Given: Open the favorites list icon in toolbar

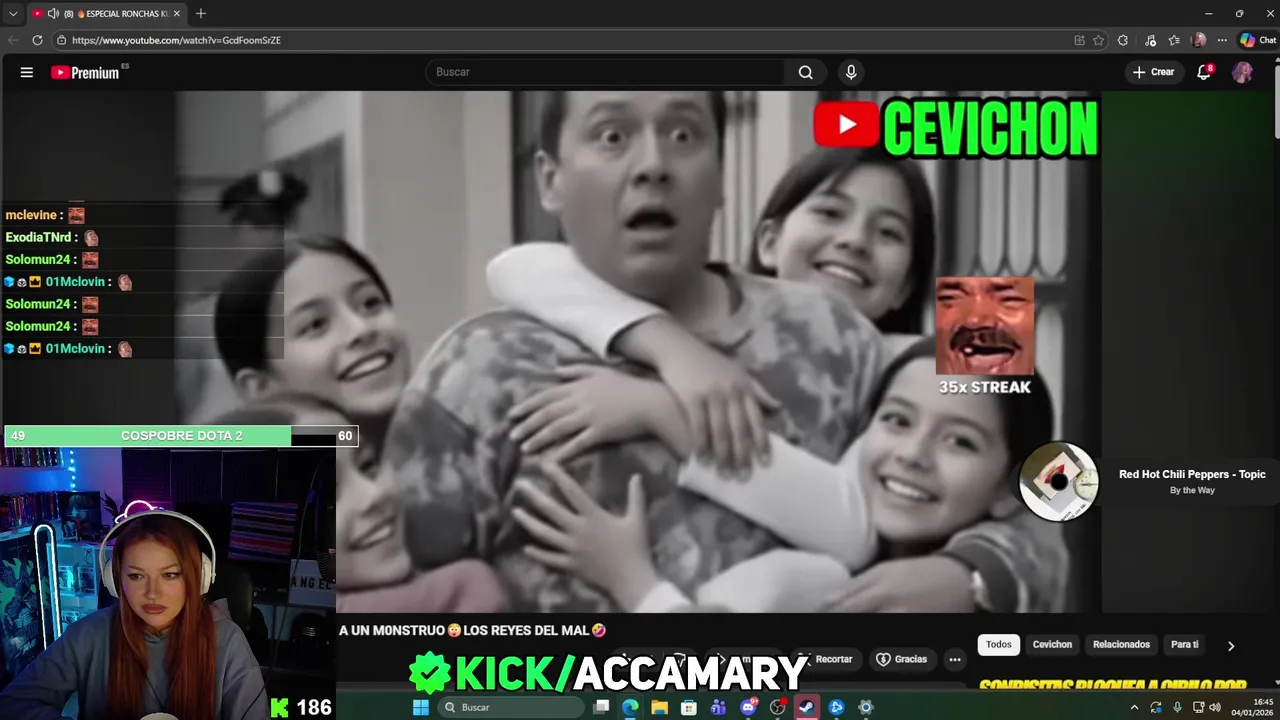Looking at the screenshot, I should point(1174,40).
